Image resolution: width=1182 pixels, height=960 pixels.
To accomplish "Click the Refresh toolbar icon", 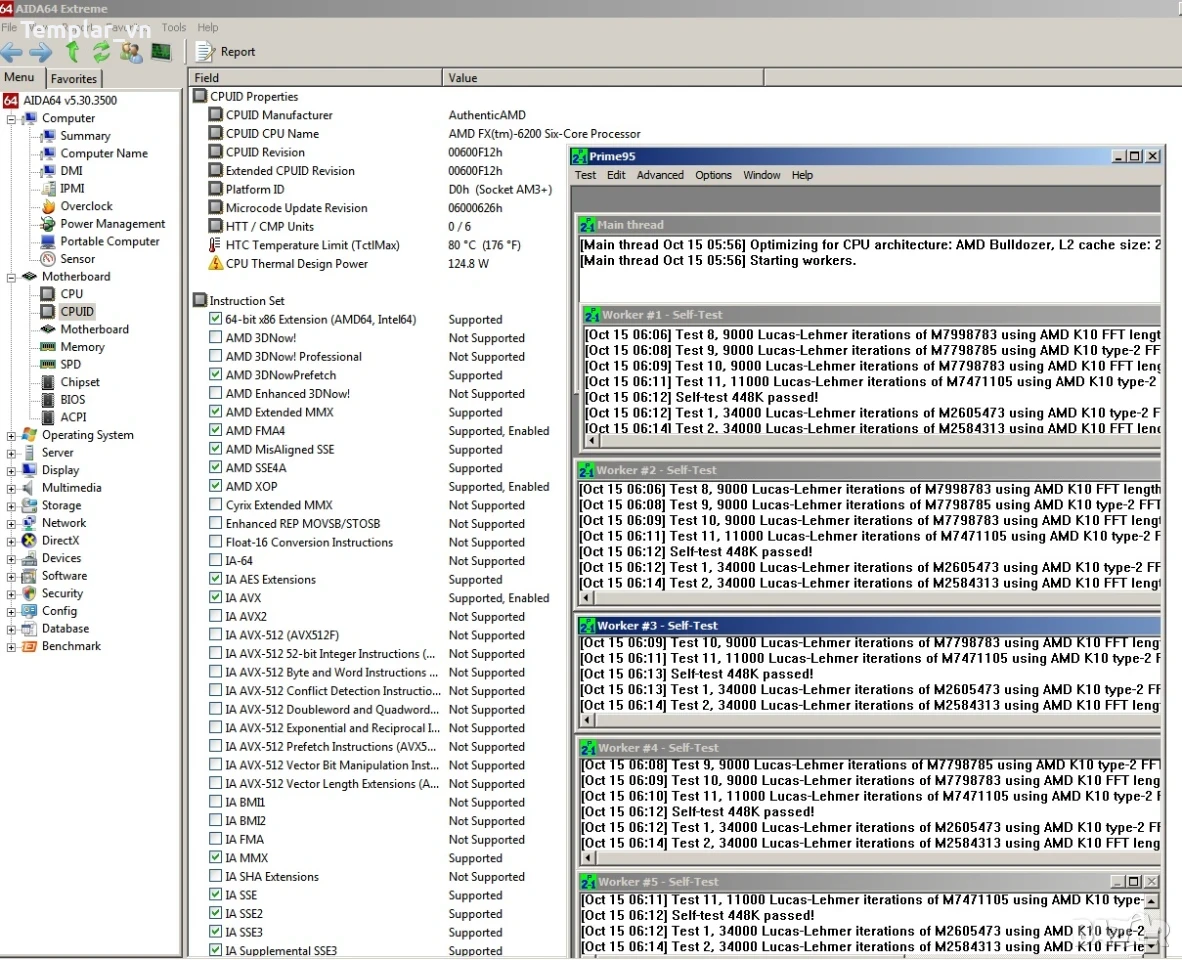I will point(101,52).
